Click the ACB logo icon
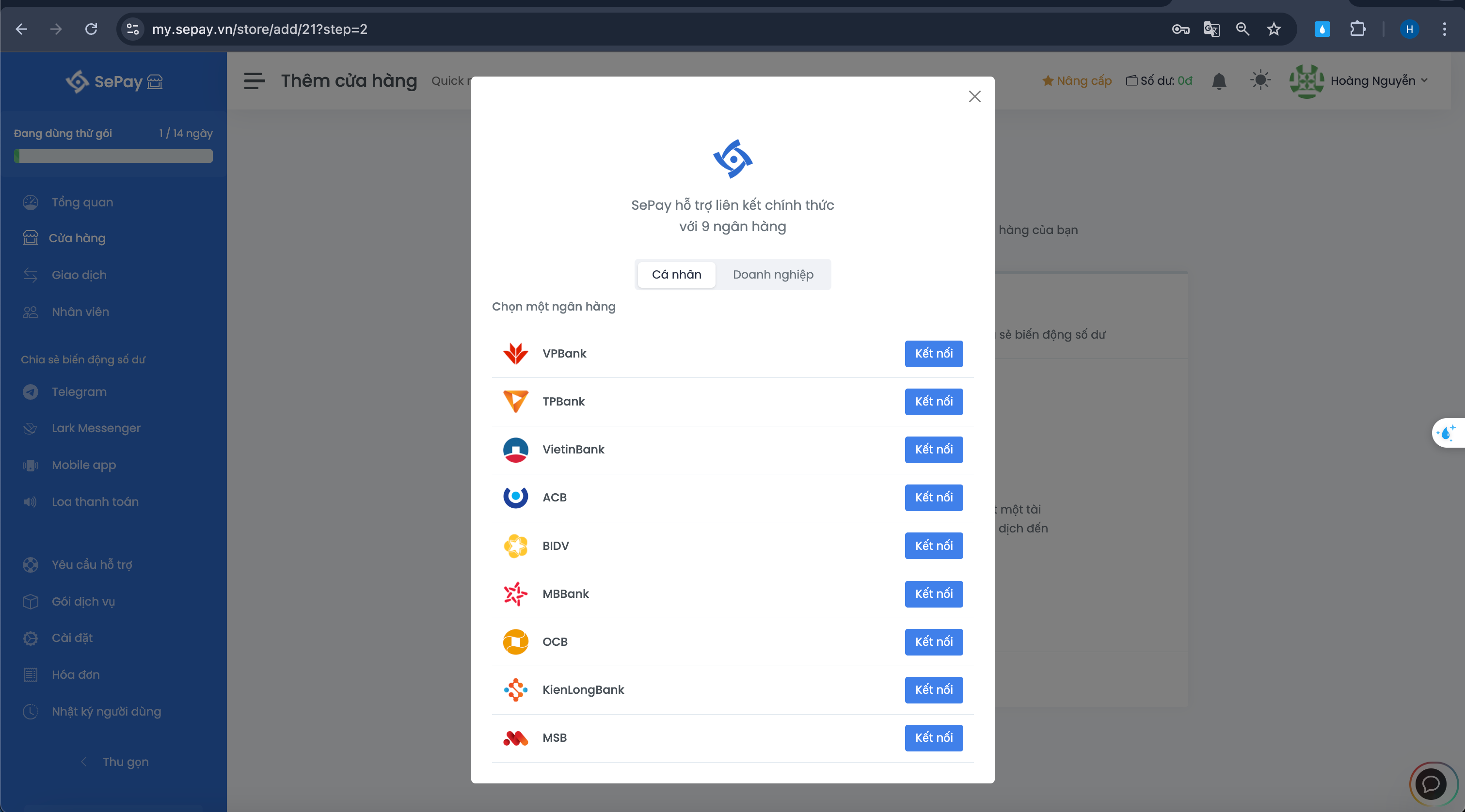Screen dimensions: 1465x812 [x=515, y=497]
